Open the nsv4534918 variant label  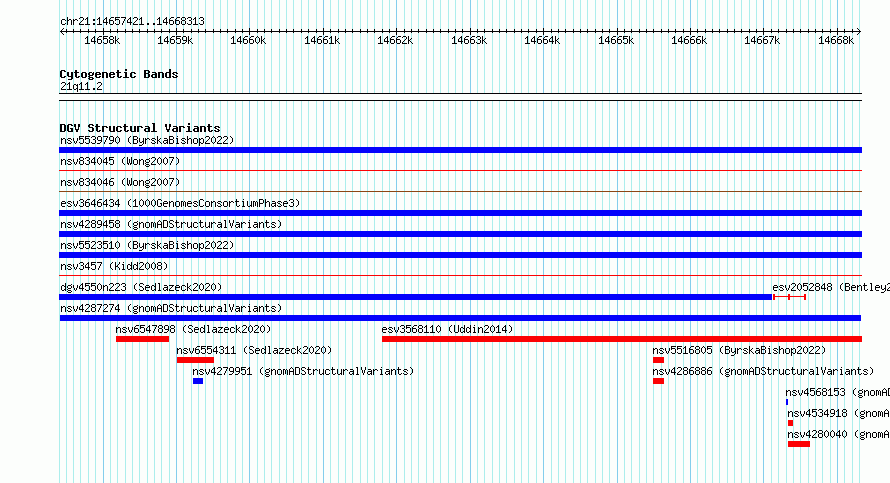pyautogui.click(x=838, y=413)
